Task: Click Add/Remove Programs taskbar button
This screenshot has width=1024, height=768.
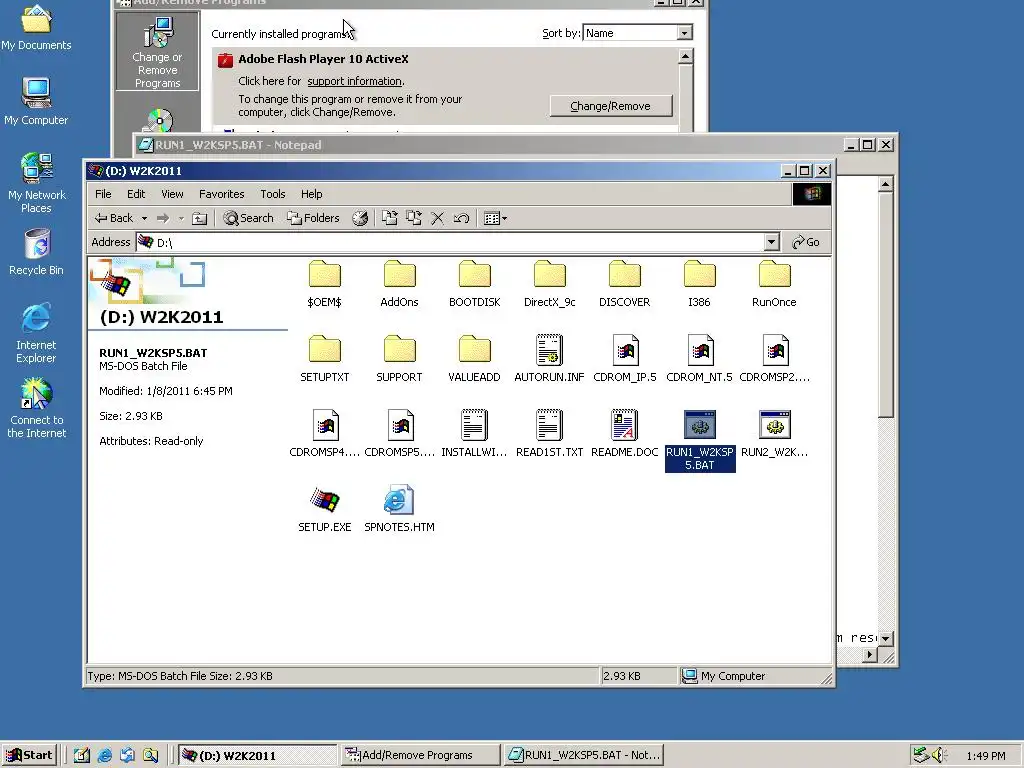Action: [421, 756]
